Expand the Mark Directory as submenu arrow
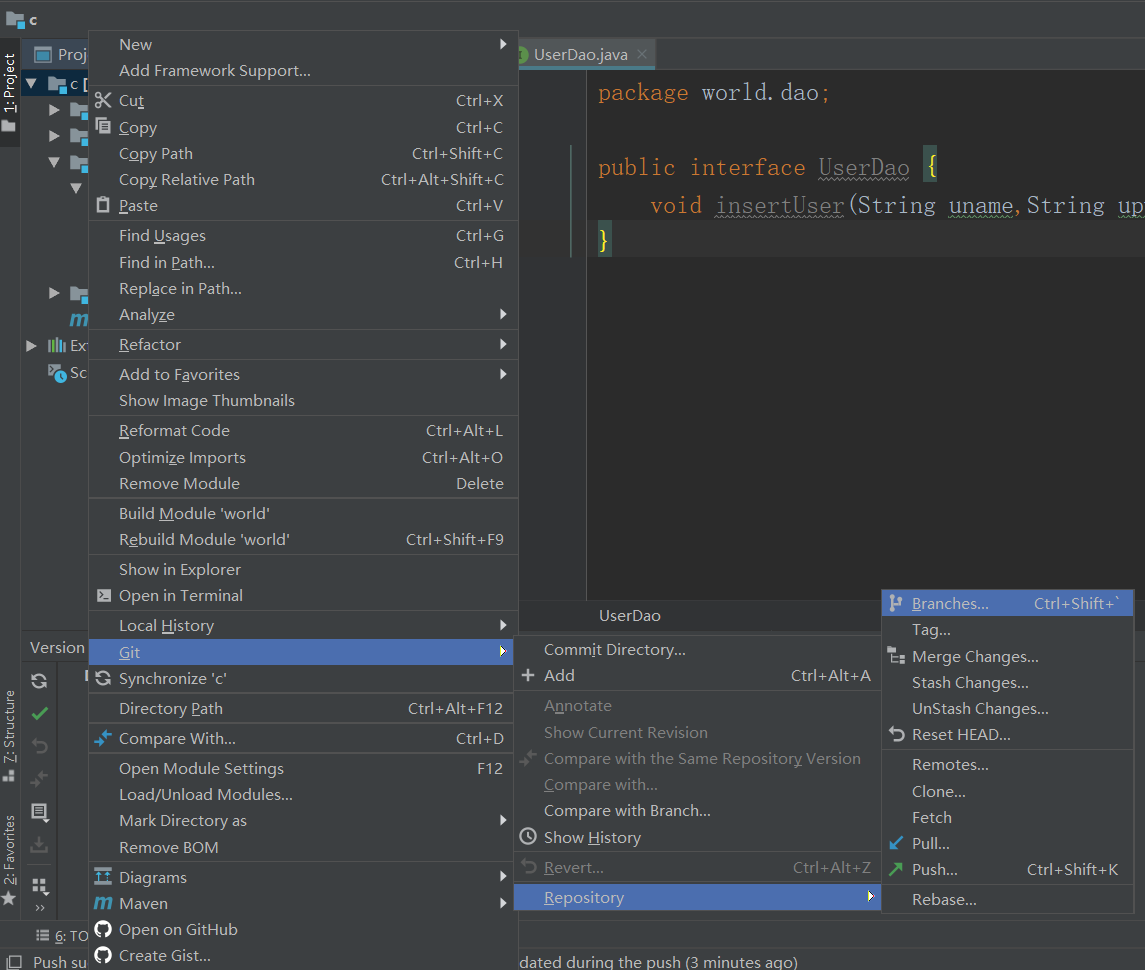Screen dimensions: 1145x970 pyautogui.click(x=502, y=820)
